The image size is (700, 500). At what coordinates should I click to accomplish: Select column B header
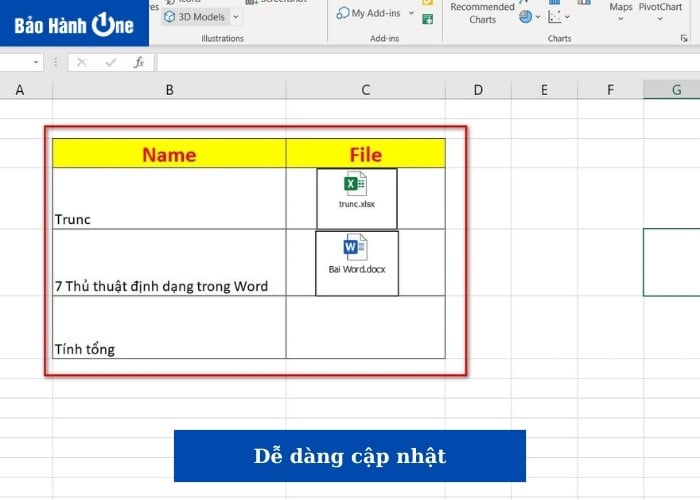click(x=169, y=90)
